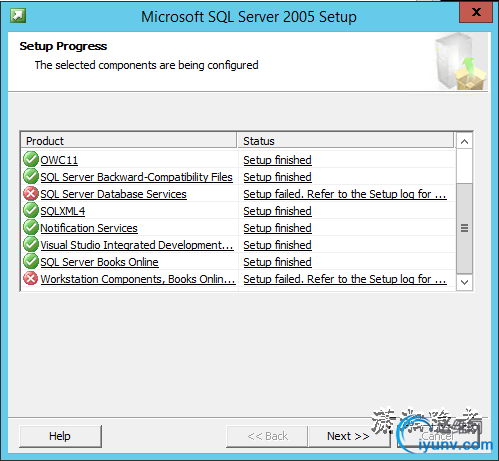Open the Notification Services link
The image size is (499, 461).
(89, 228)
